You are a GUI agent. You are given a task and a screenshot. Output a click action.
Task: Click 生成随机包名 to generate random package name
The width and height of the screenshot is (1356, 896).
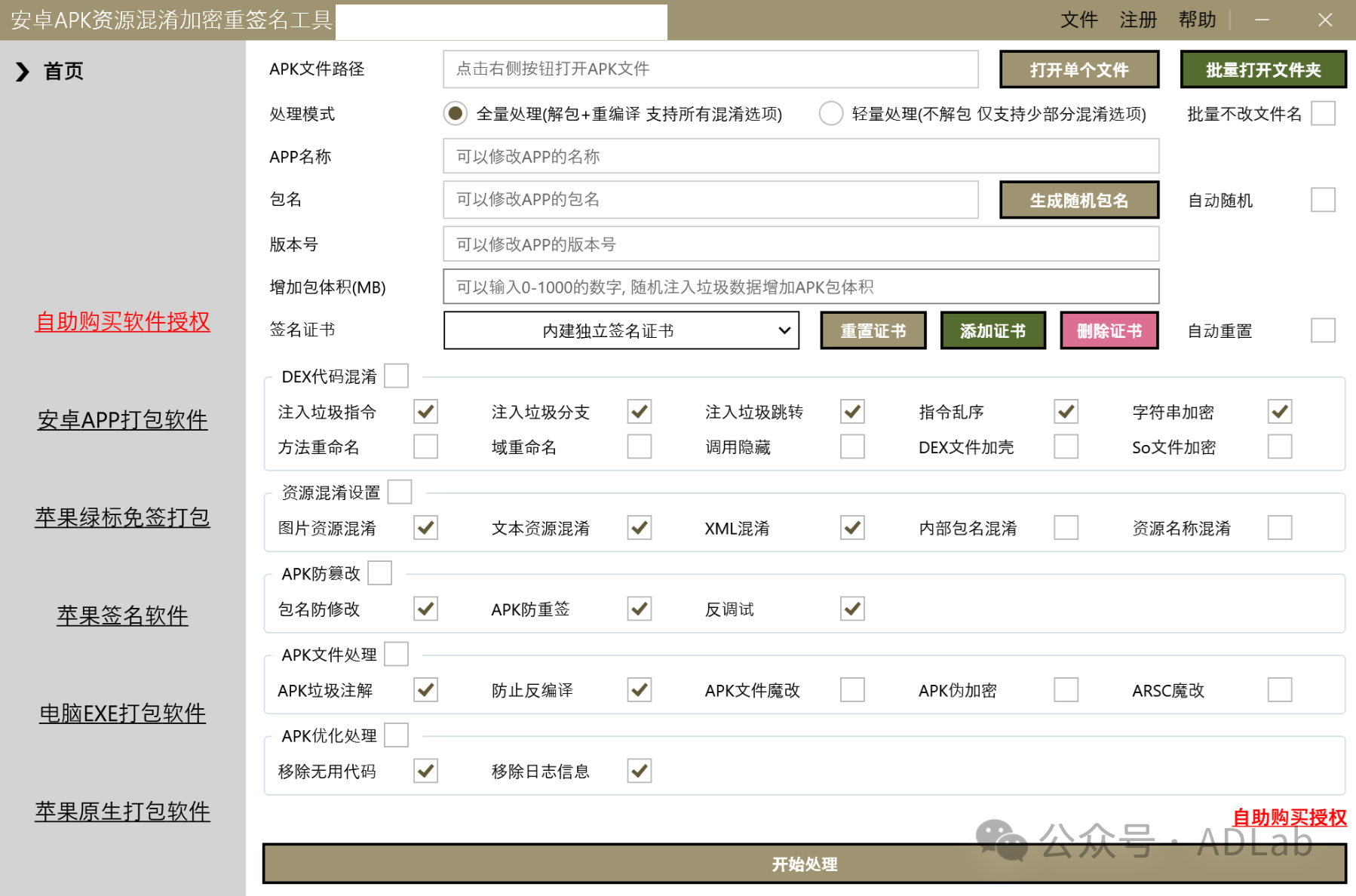coord(1078,199)
